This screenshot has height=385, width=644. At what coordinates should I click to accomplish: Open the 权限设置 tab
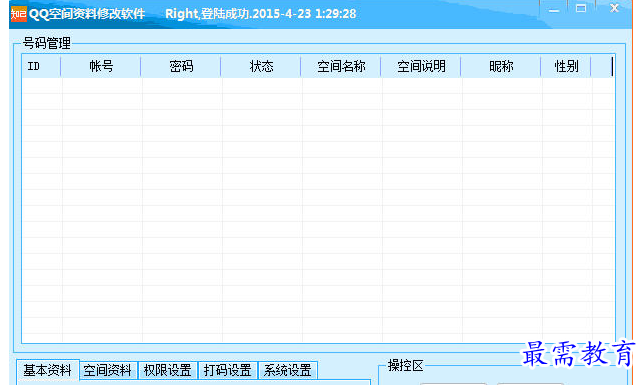[168, 371]
